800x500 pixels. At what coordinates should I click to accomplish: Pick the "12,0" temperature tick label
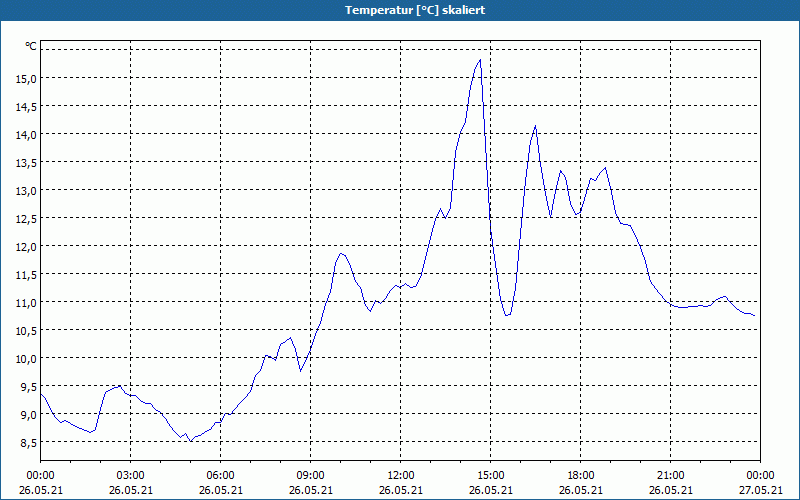(28, 247)
